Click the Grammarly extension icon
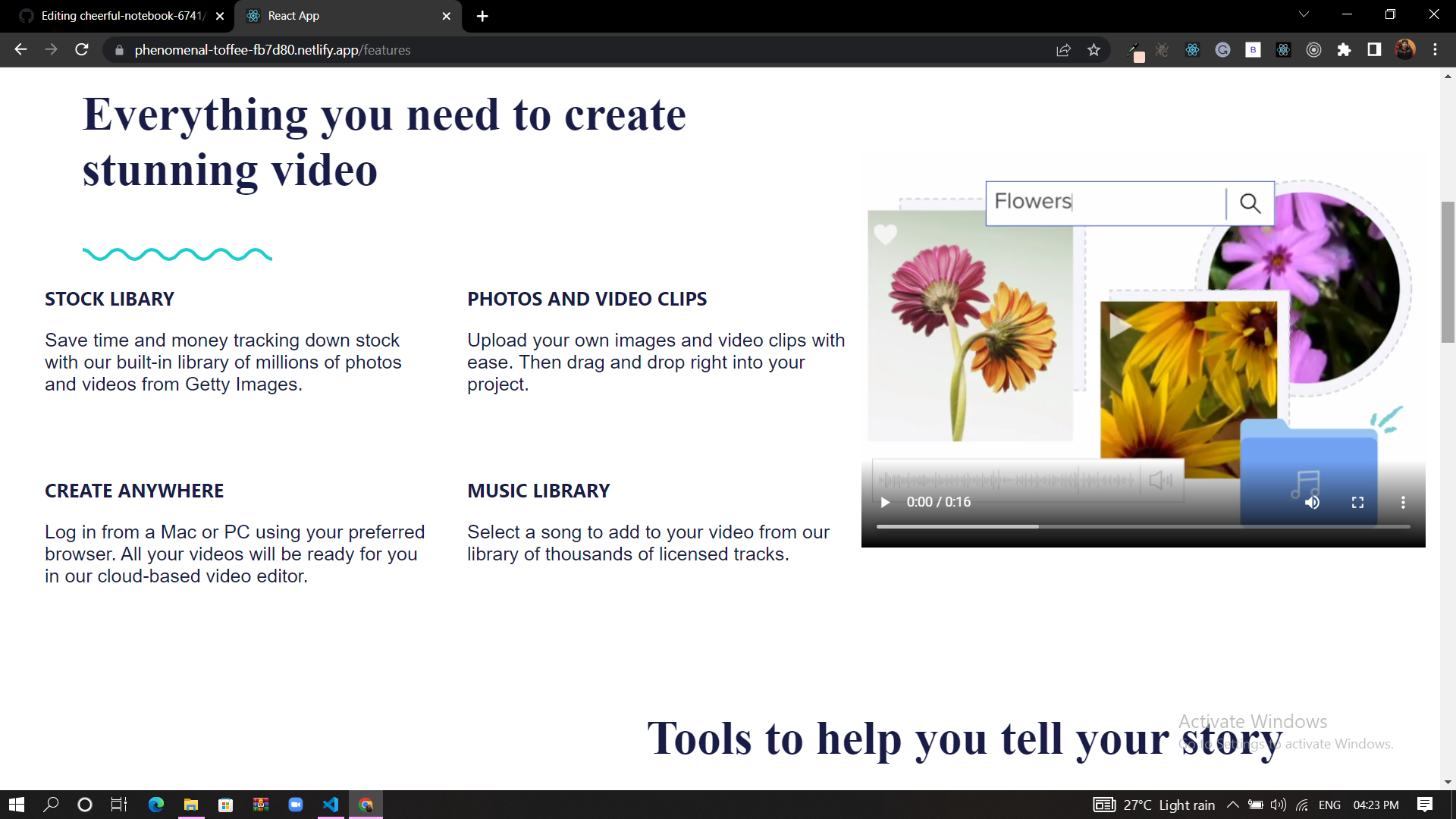Screen dimensions: 1456x819 pyautogui.click(x=1222, y=49)
